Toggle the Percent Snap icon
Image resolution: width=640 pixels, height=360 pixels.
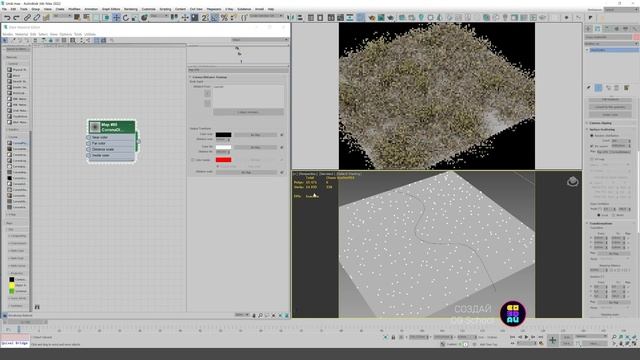224,18
